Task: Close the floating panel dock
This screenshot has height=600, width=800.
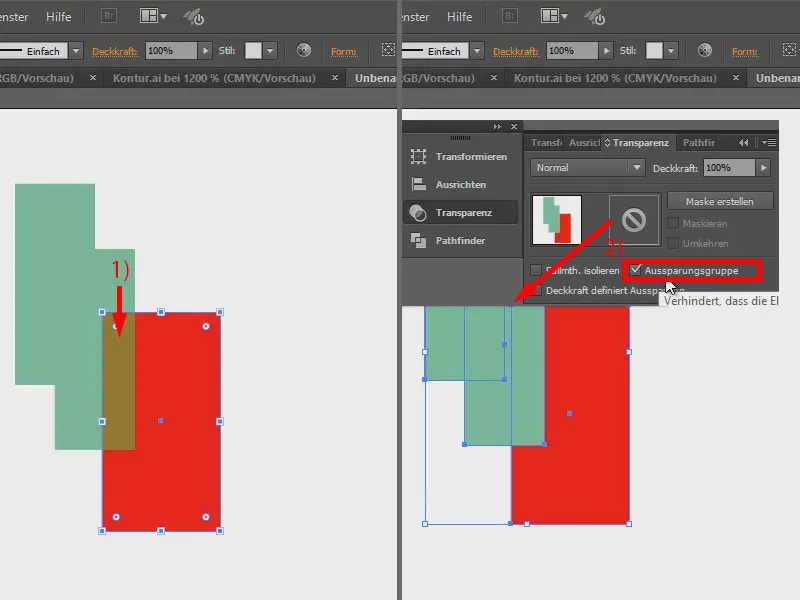Action: [514, 127]
